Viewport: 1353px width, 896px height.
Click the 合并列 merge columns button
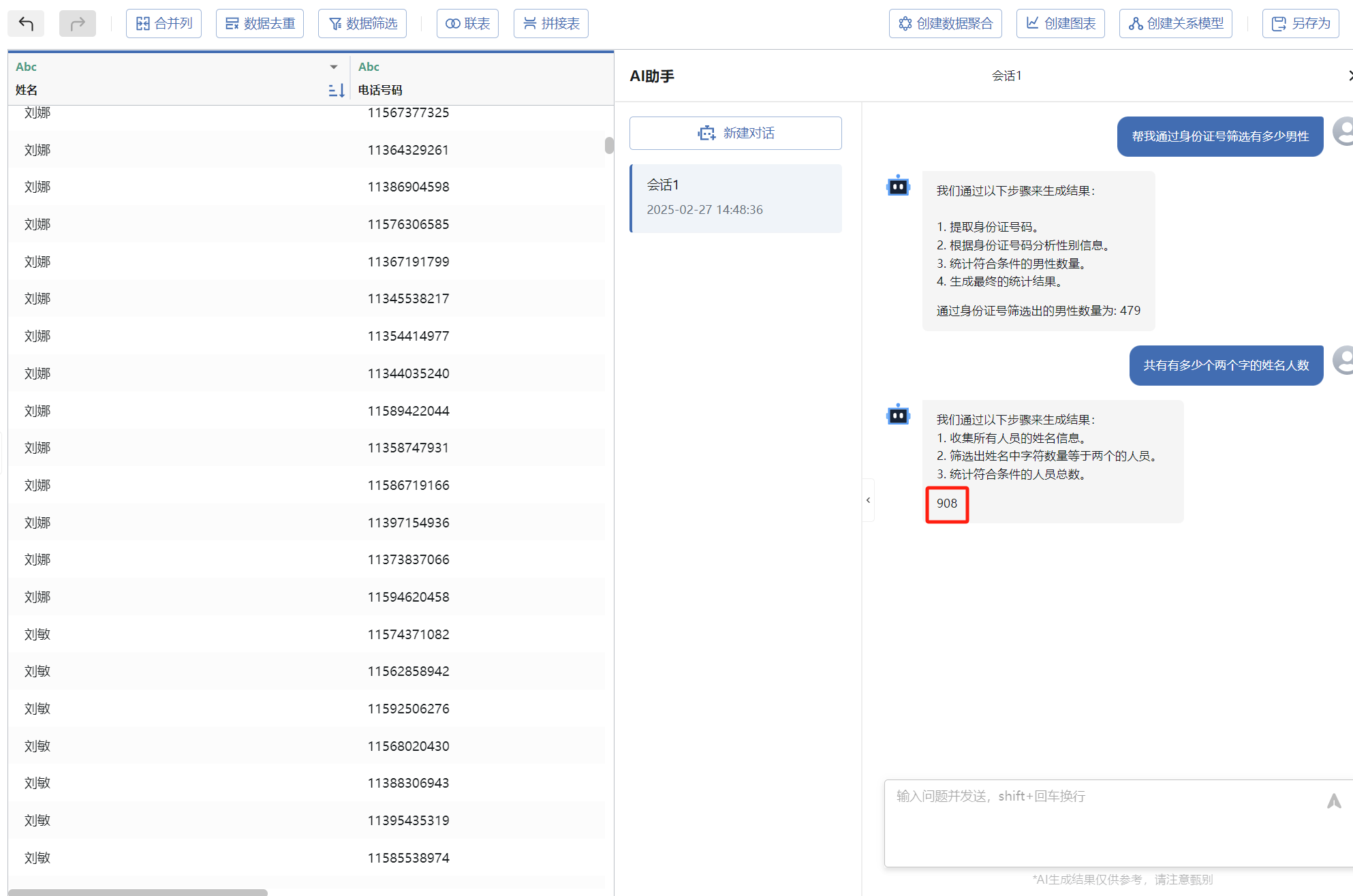164,24
